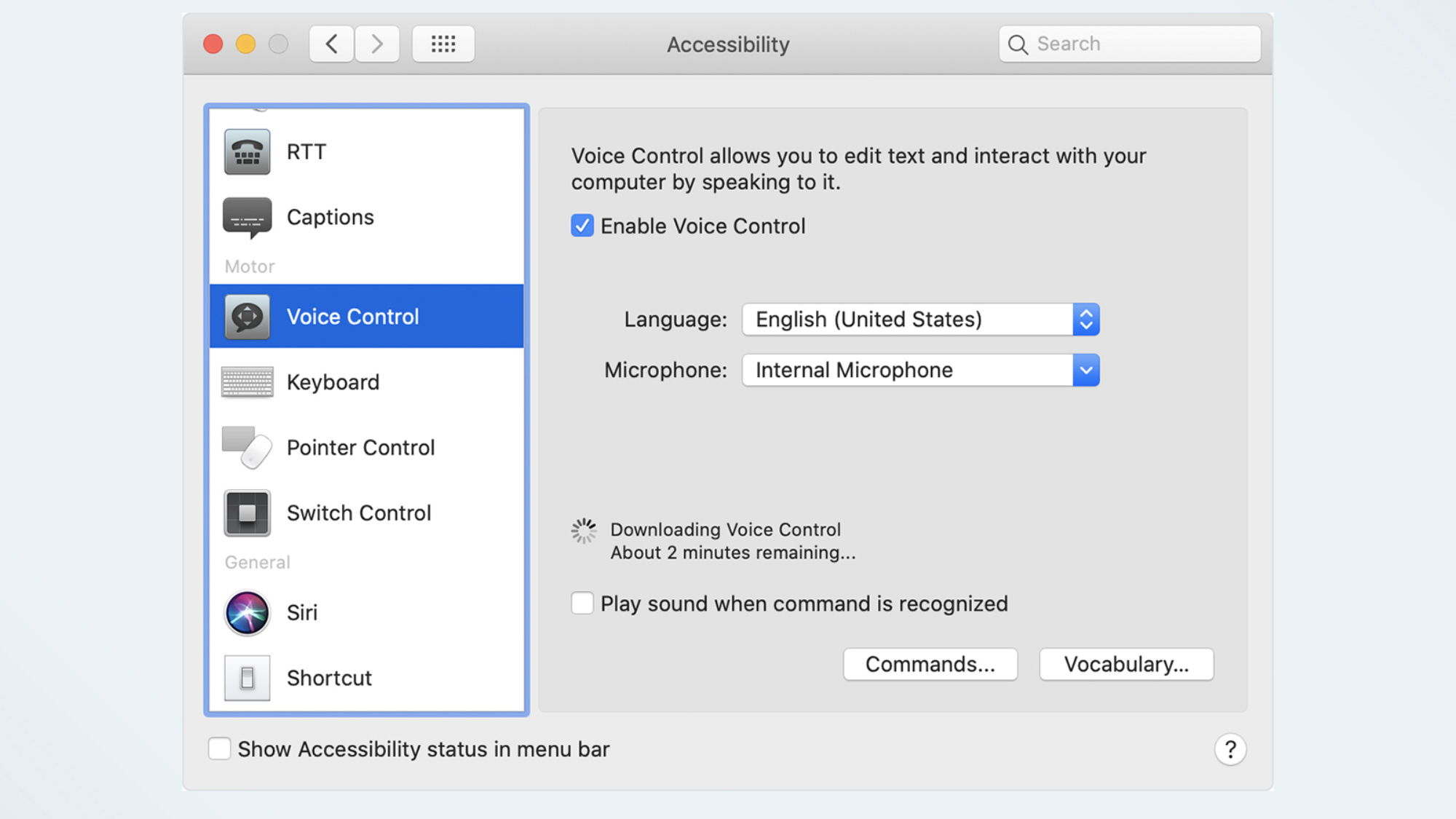The width and height of the screenshot is (1456, 819).
Task: Enable play sound when command is recognized
Action: coord(582,603)
